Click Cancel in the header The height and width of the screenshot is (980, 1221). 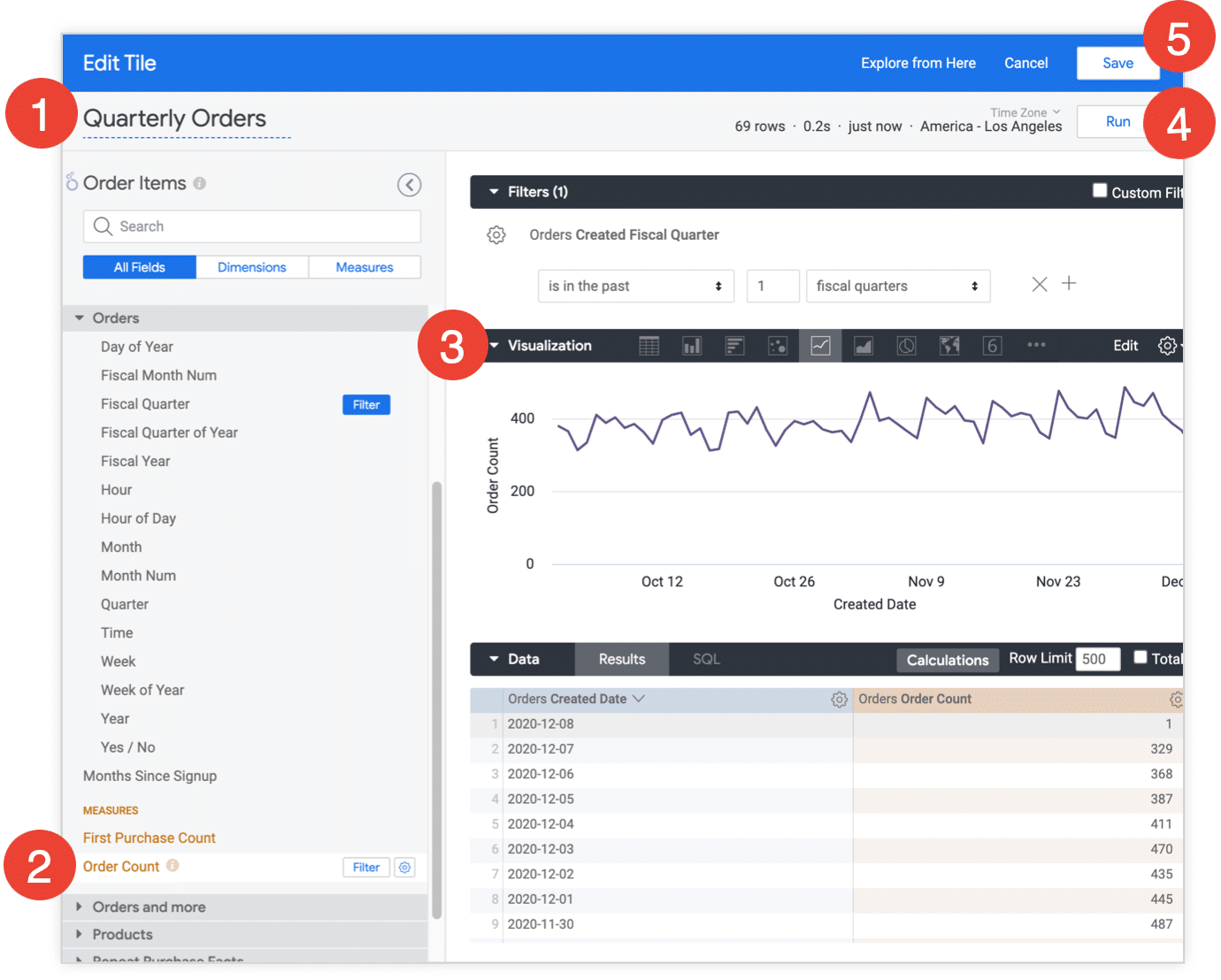point(1025,63)
